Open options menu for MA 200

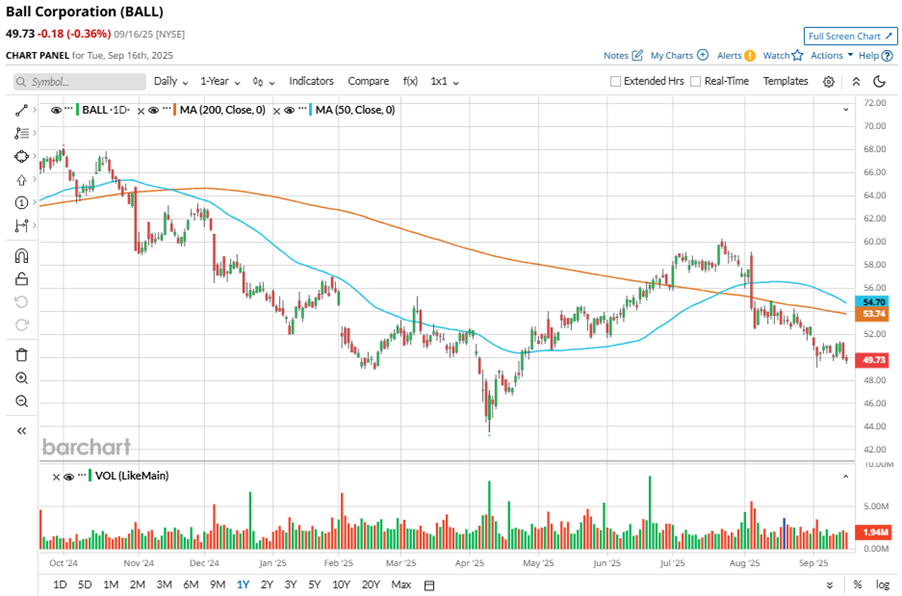tap(167, 109)
